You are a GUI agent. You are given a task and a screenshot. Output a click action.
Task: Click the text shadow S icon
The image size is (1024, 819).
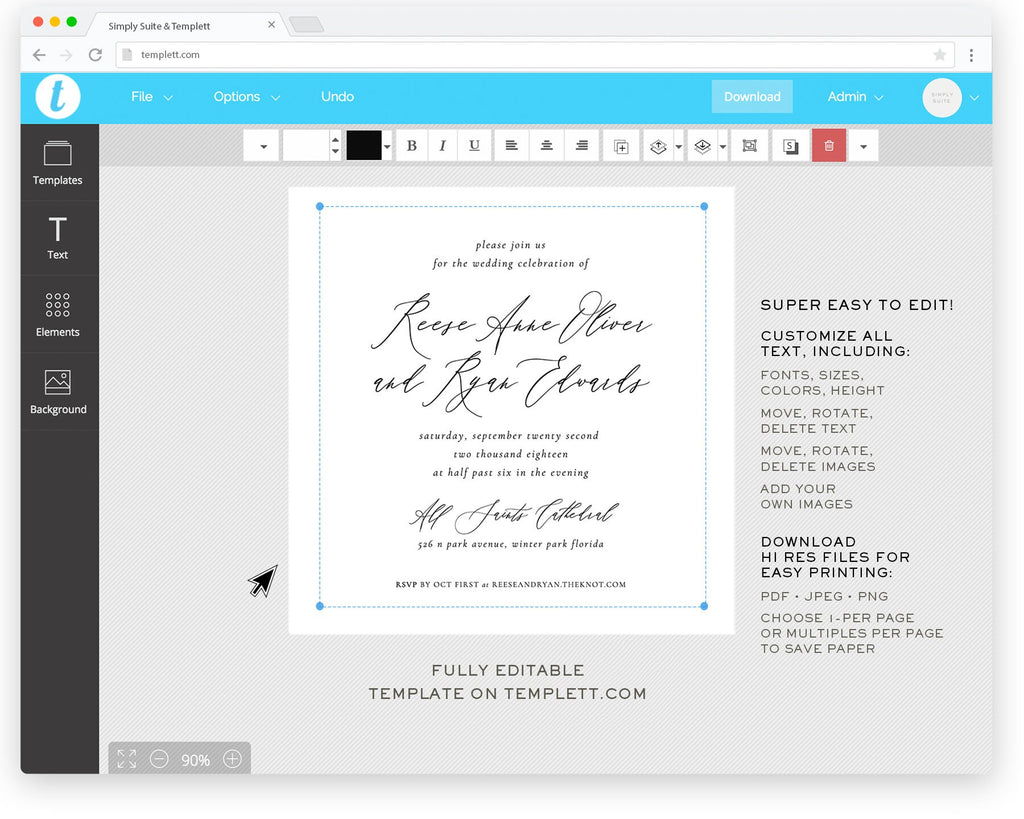coord(790,146)
